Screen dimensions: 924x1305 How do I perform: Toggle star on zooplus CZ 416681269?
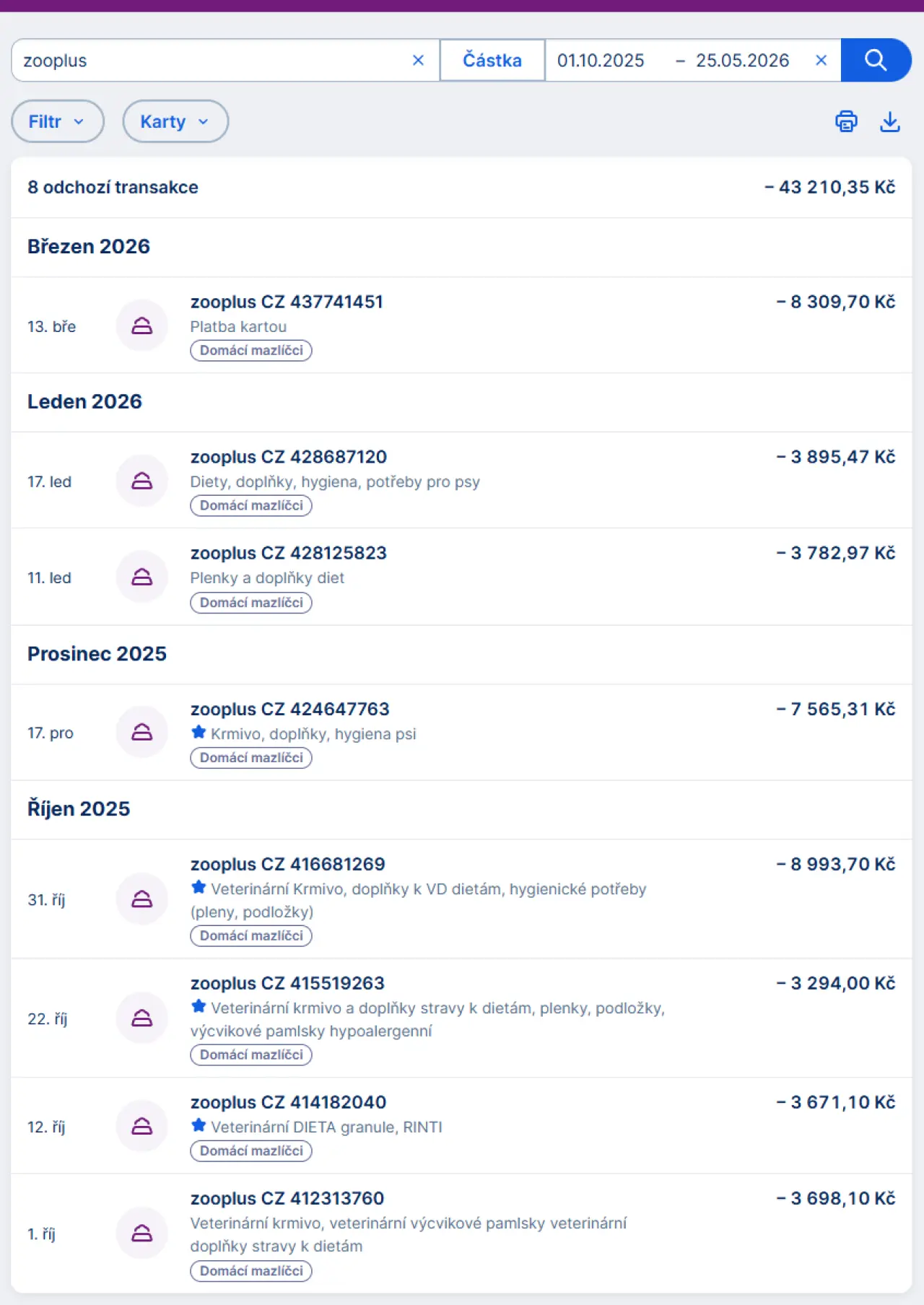click(x=199, y=888)
